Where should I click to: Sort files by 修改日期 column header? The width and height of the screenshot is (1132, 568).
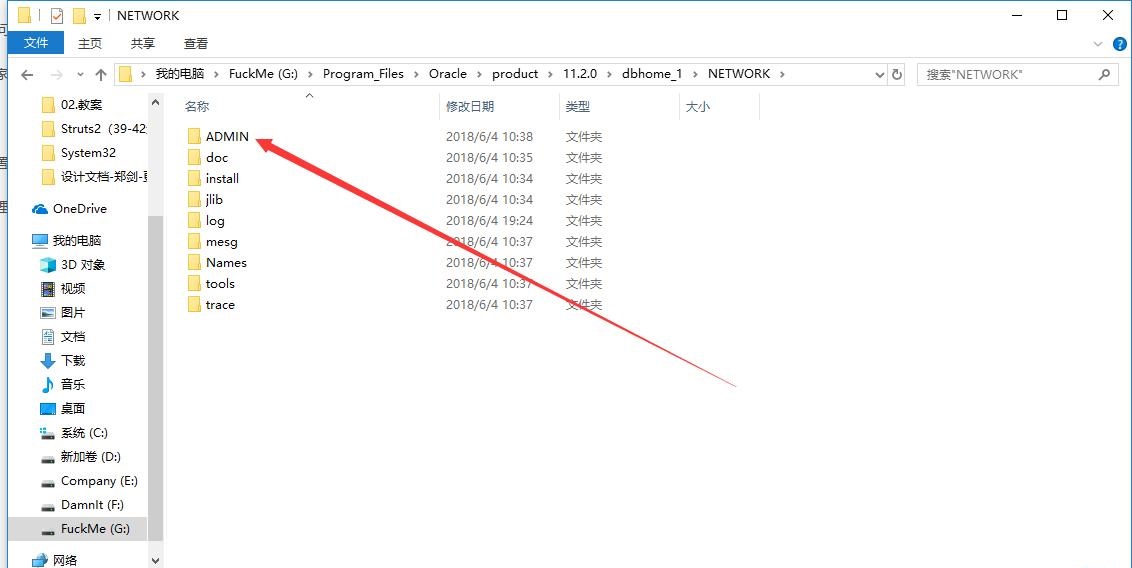(470, 106)
